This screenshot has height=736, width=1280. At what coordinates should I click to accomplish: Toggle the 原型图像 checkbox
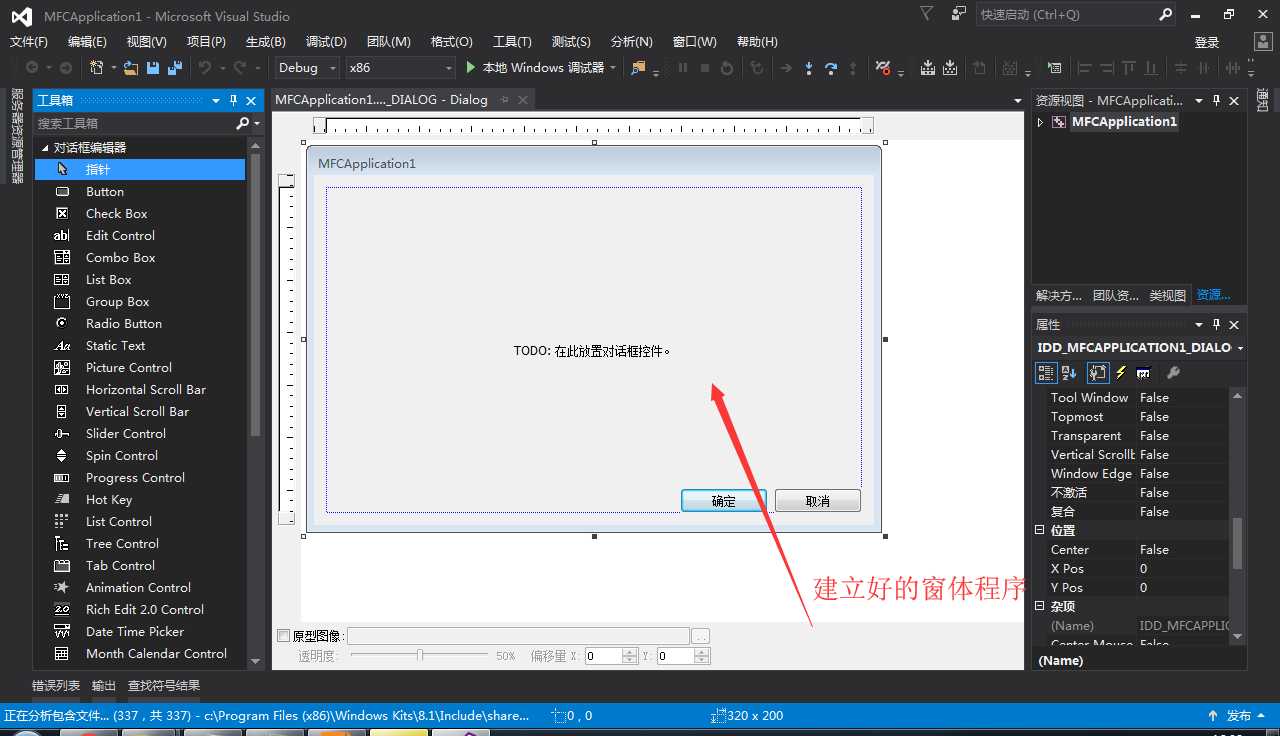click(x=283, y=636)
